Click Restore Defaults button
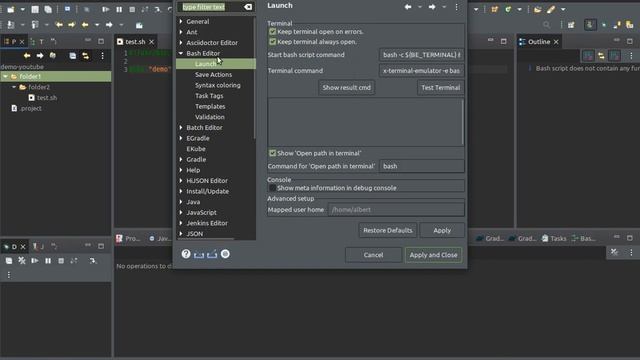The image size is (640, 360). pos(388,230)
